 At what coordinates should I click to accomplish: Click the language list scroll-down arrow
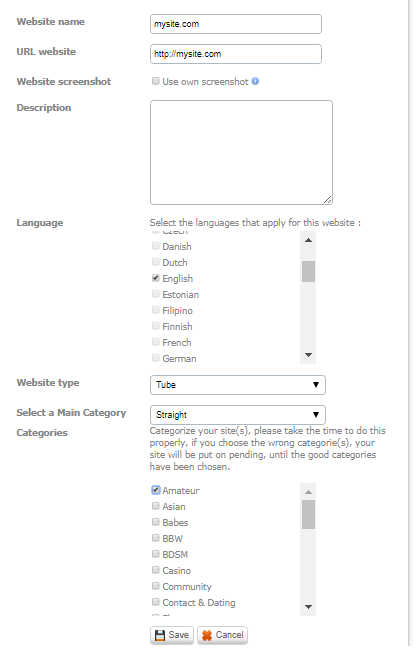308,355
